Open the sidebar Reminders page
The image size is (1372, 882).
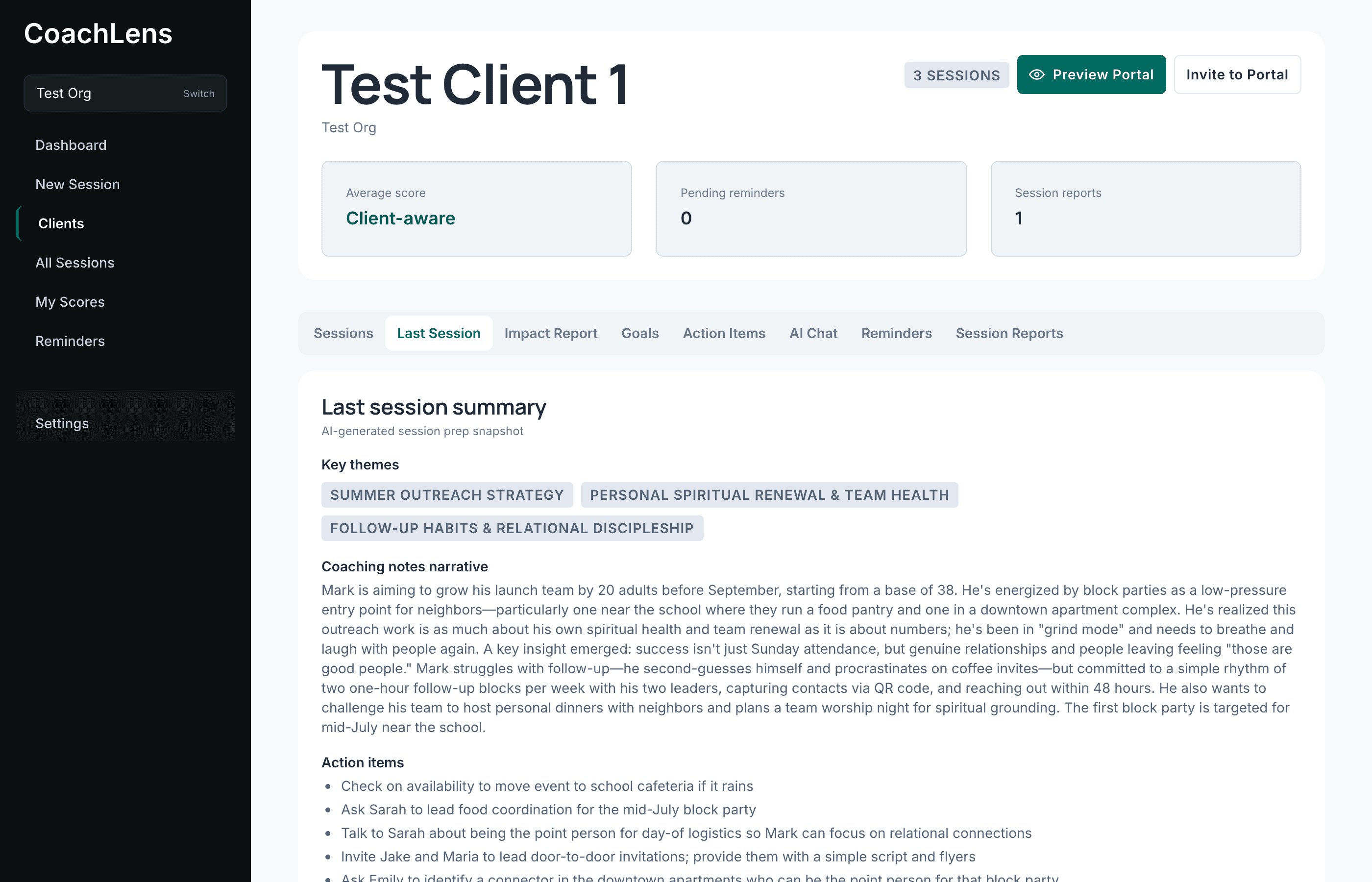[x=70, y=342]
